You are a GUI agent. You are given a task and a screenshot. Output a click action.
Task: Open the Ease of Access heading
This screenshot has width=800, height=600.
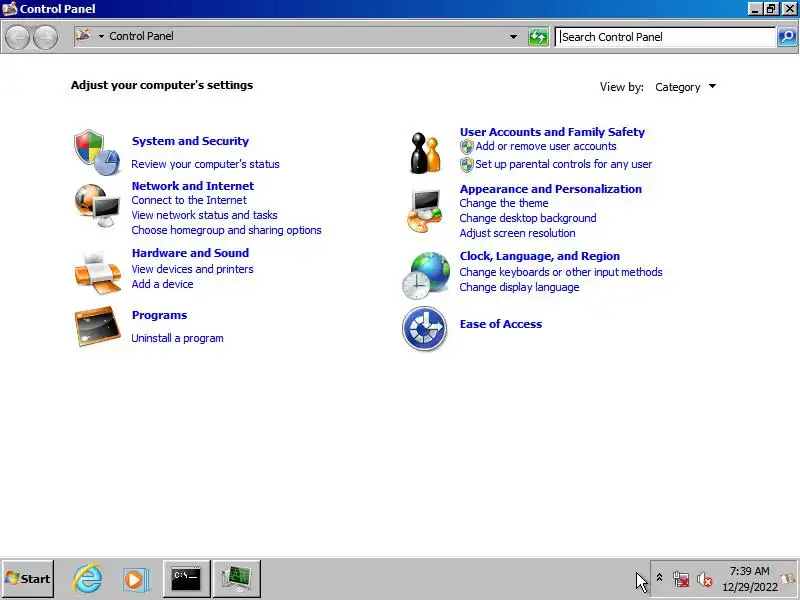[501, 324]
